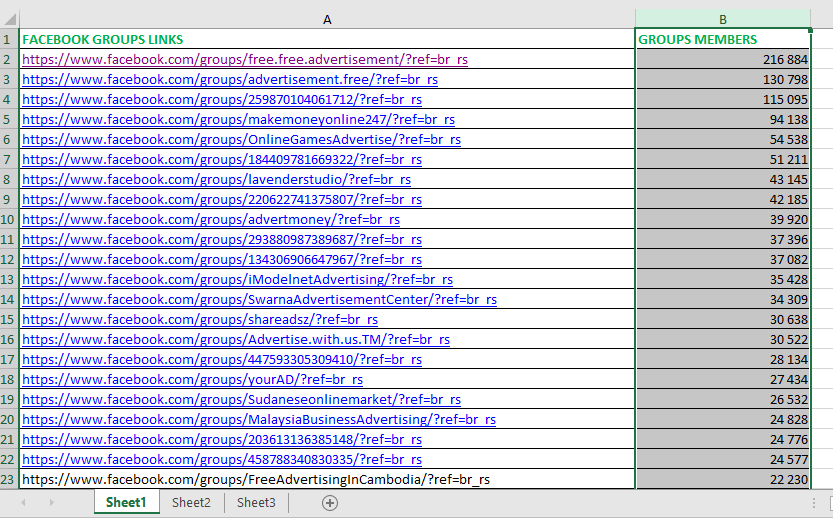
Task: Select the cell with value 39 920
Action: pyautogui.click(x=722, y=219)
